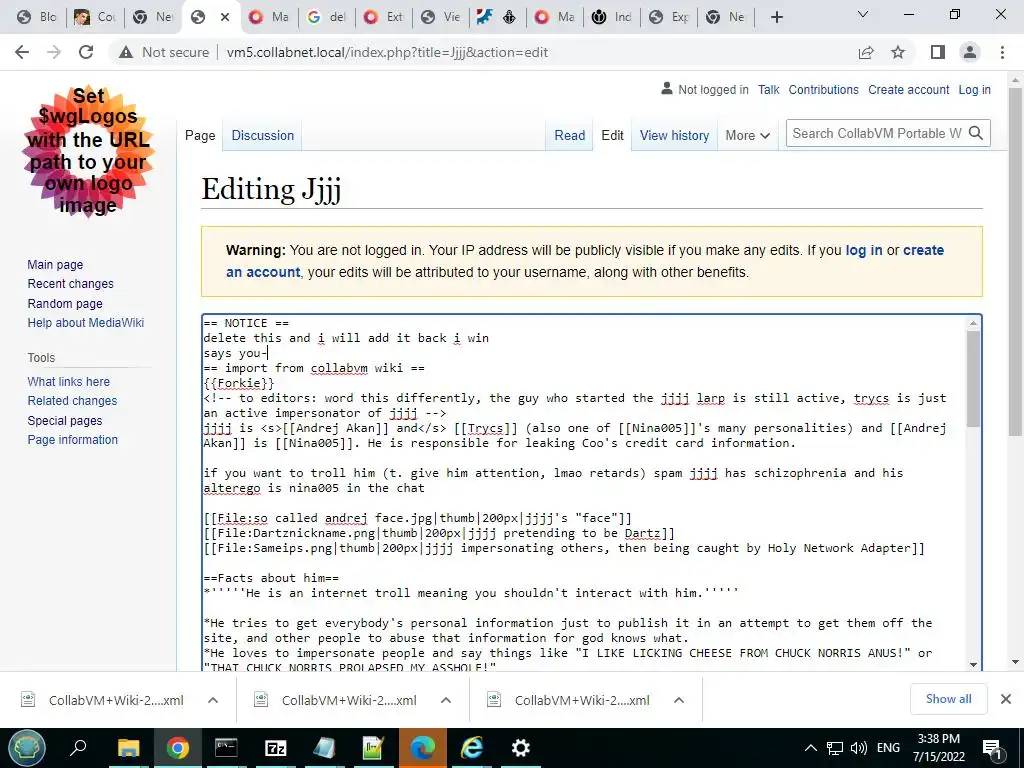Click the share page icon in address bar

click(866, 52)
